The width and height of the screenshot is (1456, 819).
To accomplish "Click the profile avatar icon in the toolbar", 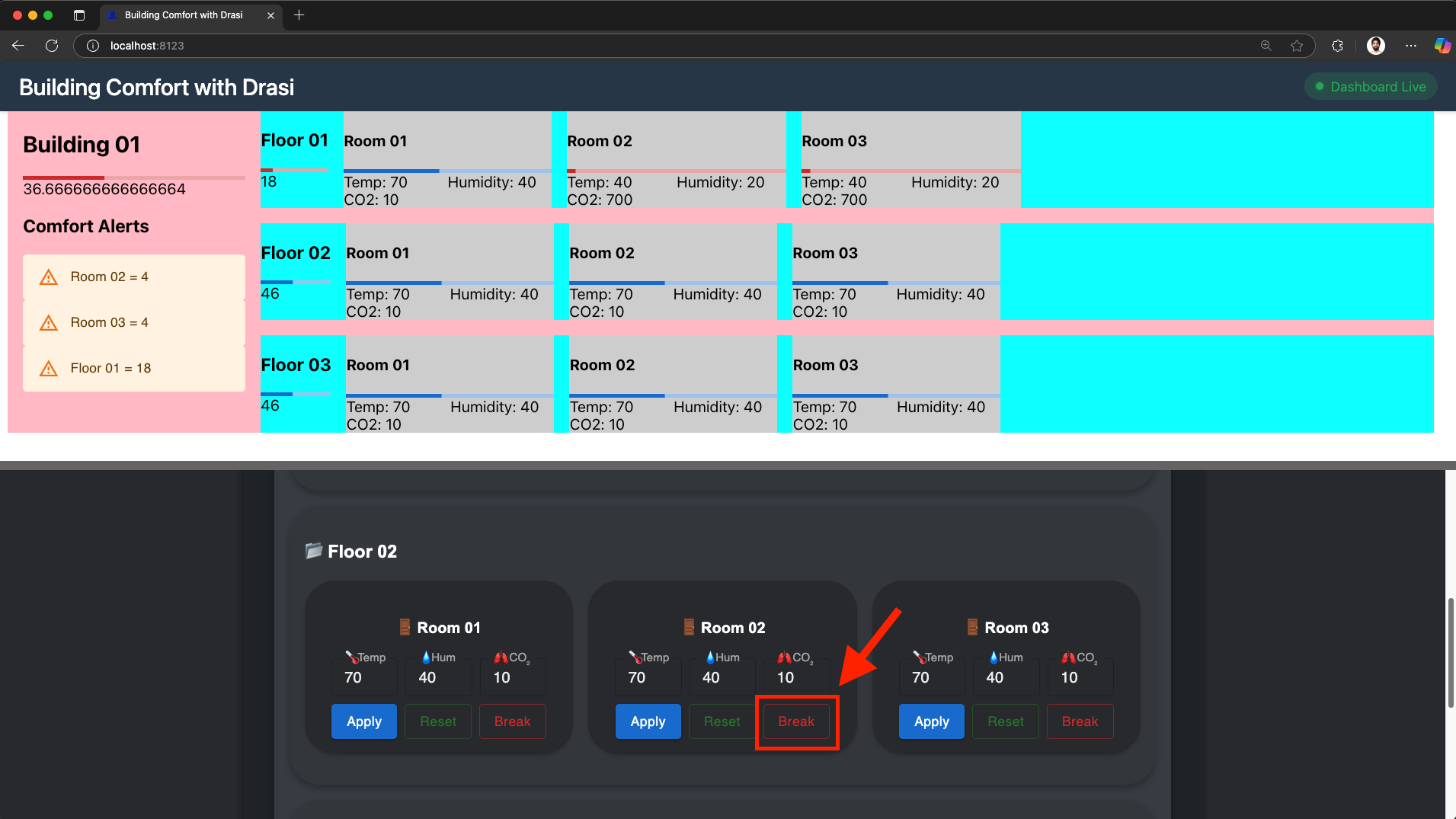I will click(1376, 46).
